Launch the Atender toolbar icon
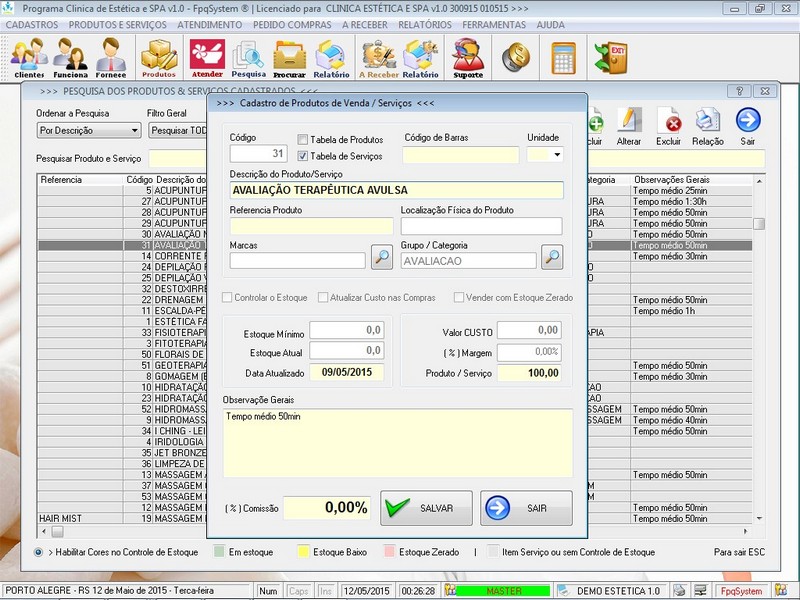The width and height of the screenshot is (800, 600). click(207, 58)
